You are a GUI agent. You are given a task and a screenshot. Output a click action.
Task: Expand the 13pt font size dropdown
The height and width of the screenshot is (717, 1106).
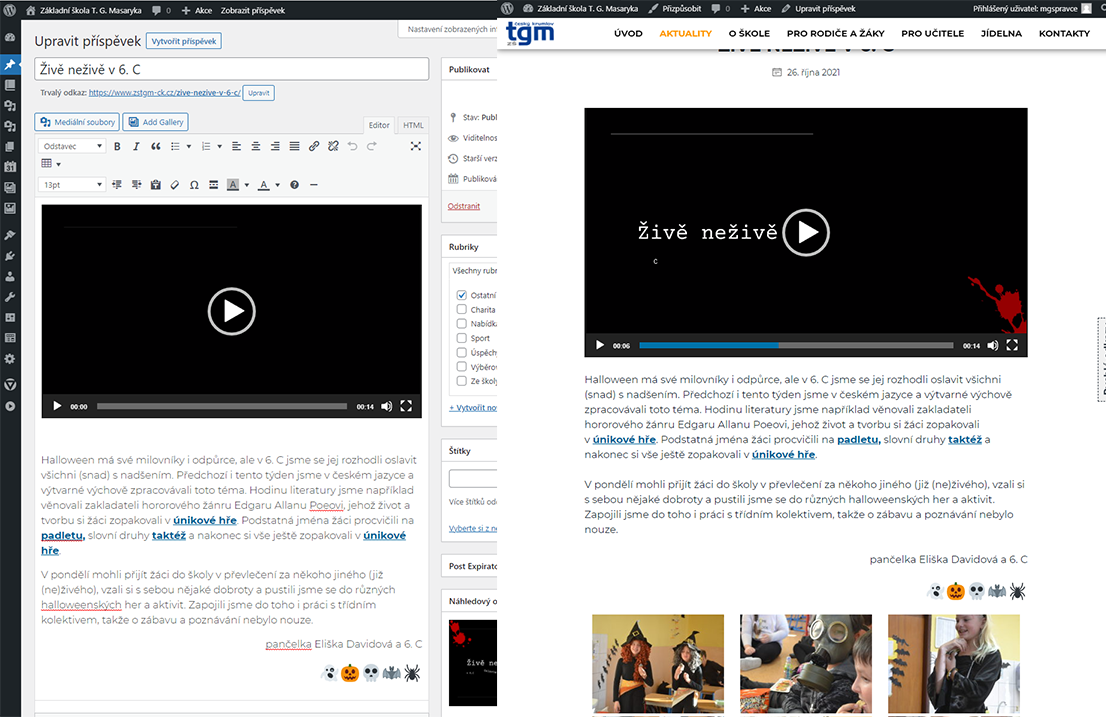(x=72, y=185)
